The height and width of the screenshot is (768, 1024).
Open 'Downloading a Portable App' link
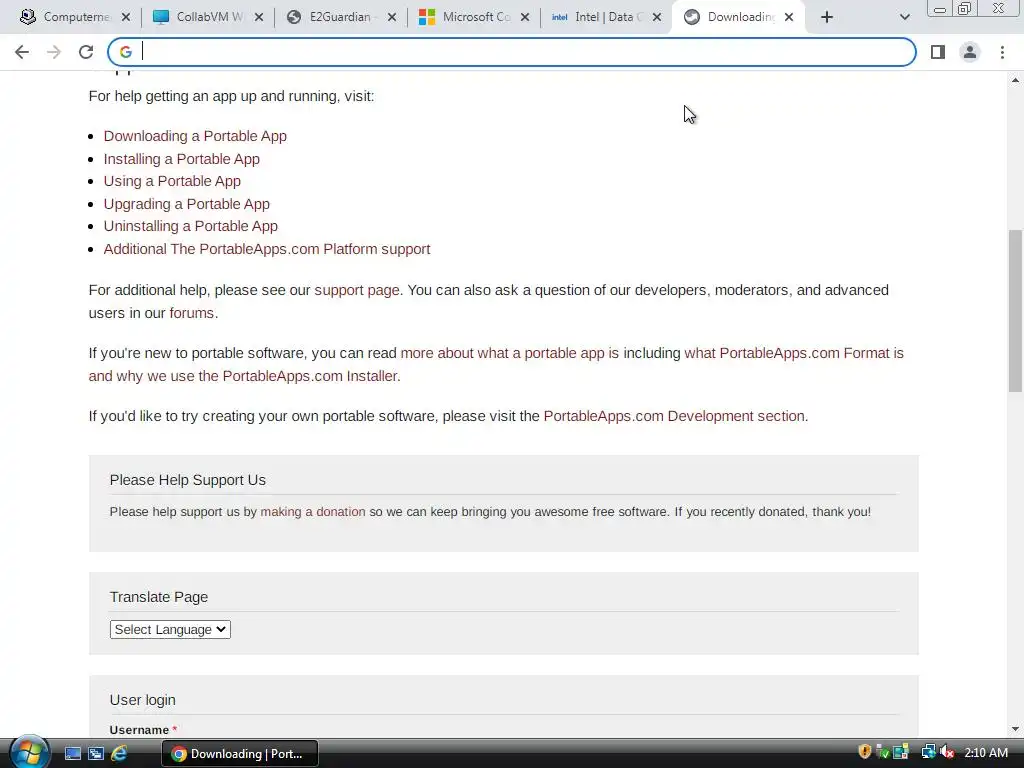(195, 136)
